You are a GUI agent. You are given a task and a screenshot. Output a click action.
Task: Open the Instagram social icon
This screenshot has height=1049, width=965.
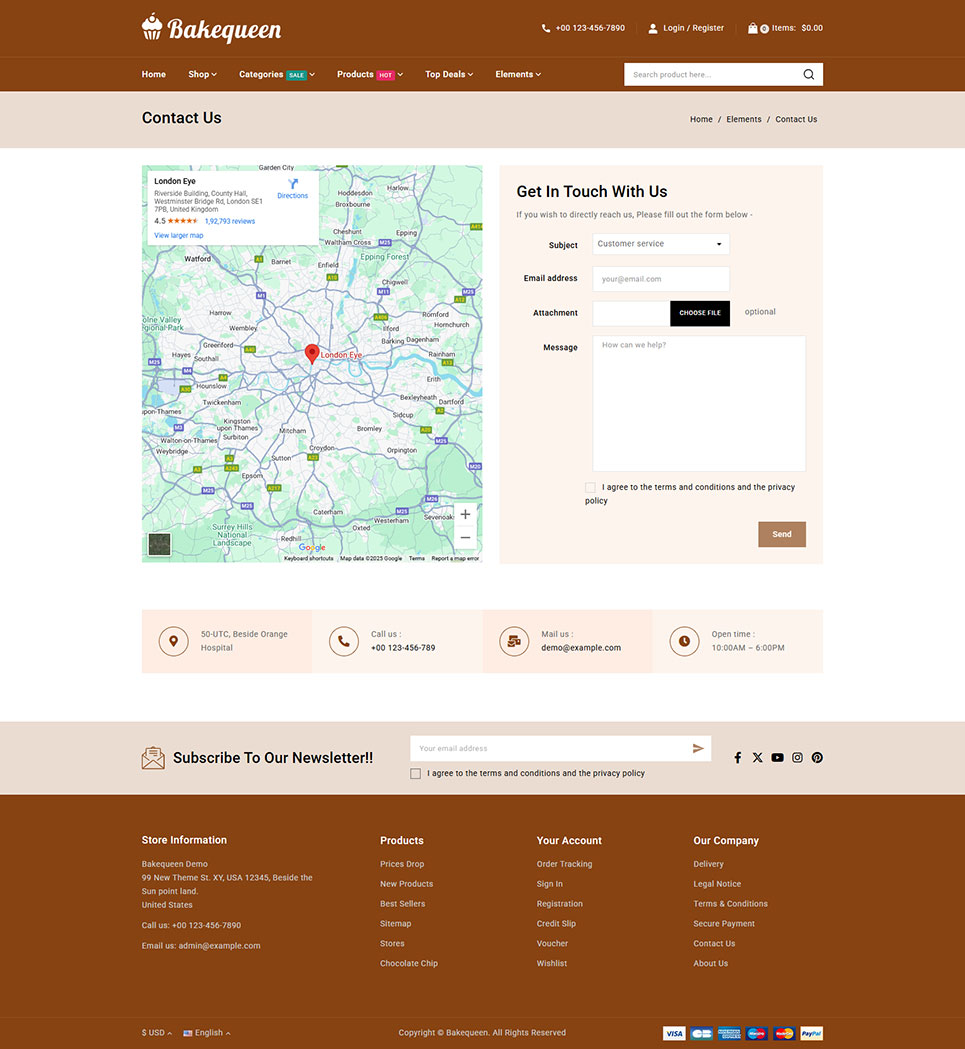797,758
